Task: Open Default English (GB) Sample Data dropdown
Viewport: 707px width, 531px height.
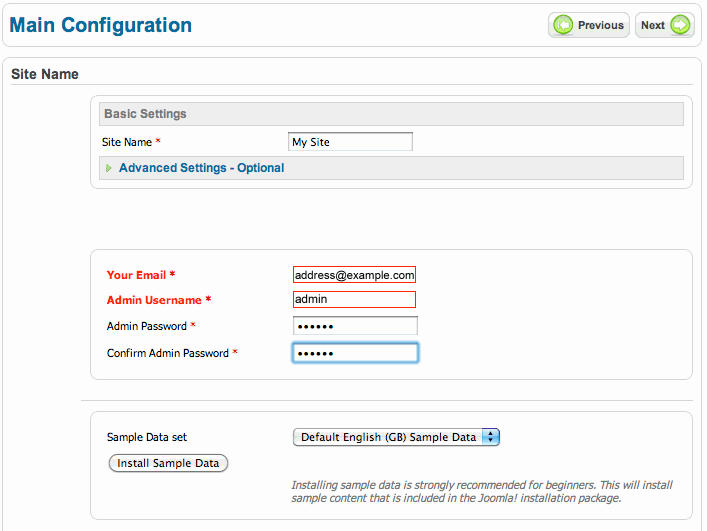Action: pyautogui.click(x=396, y=437)
